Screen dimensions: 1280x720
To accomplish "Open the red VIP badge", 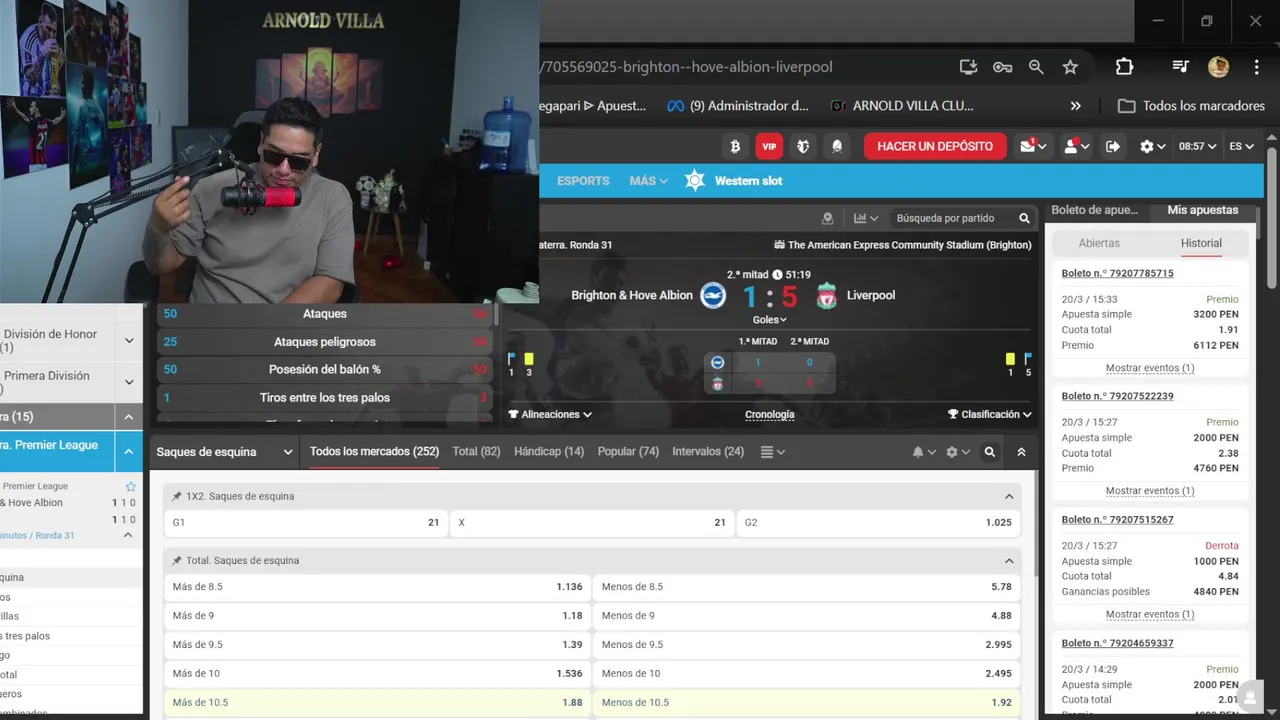I will 769,146.
